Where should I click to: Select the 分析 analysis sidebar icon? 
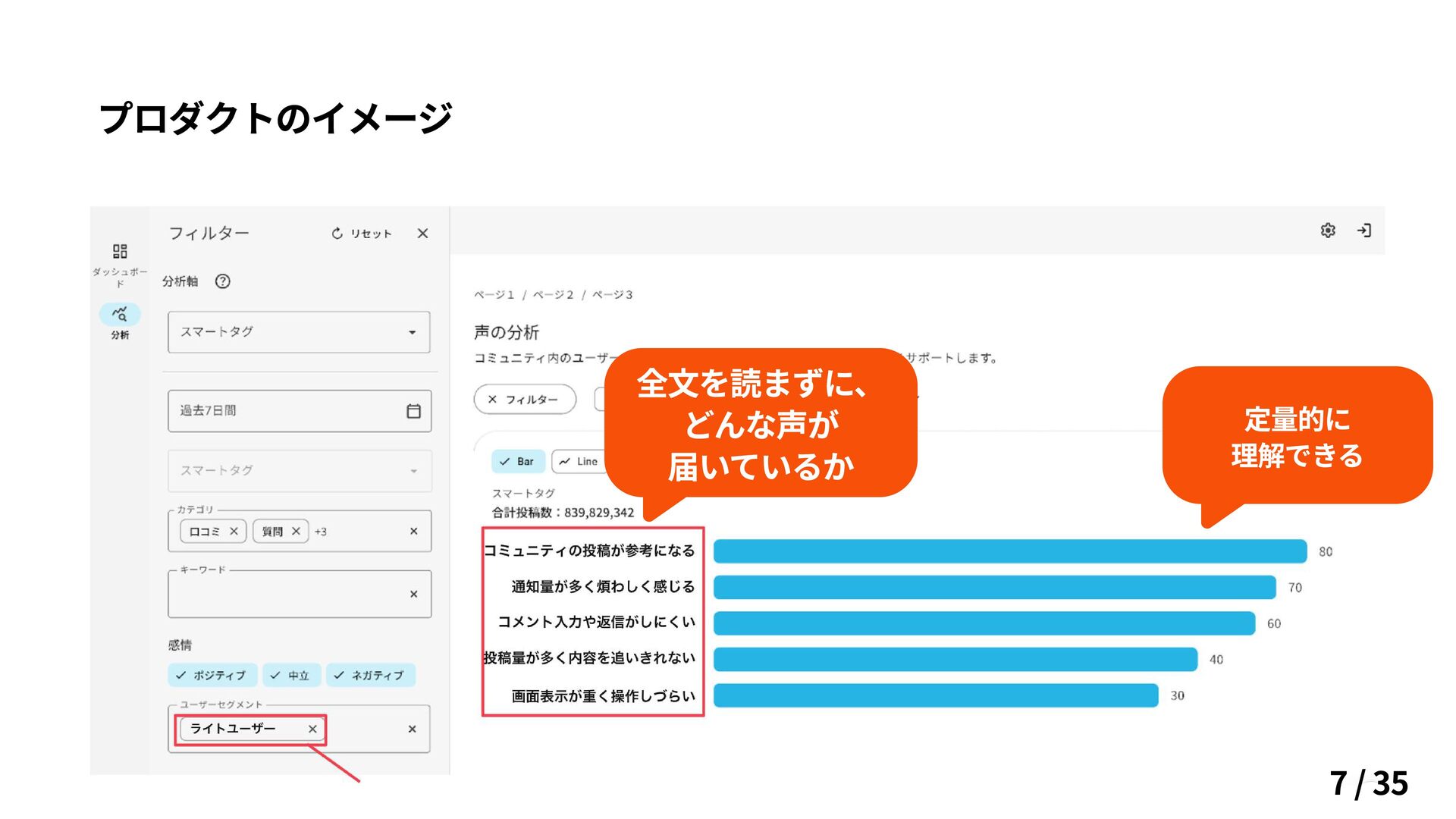click(x=120, y=314)
